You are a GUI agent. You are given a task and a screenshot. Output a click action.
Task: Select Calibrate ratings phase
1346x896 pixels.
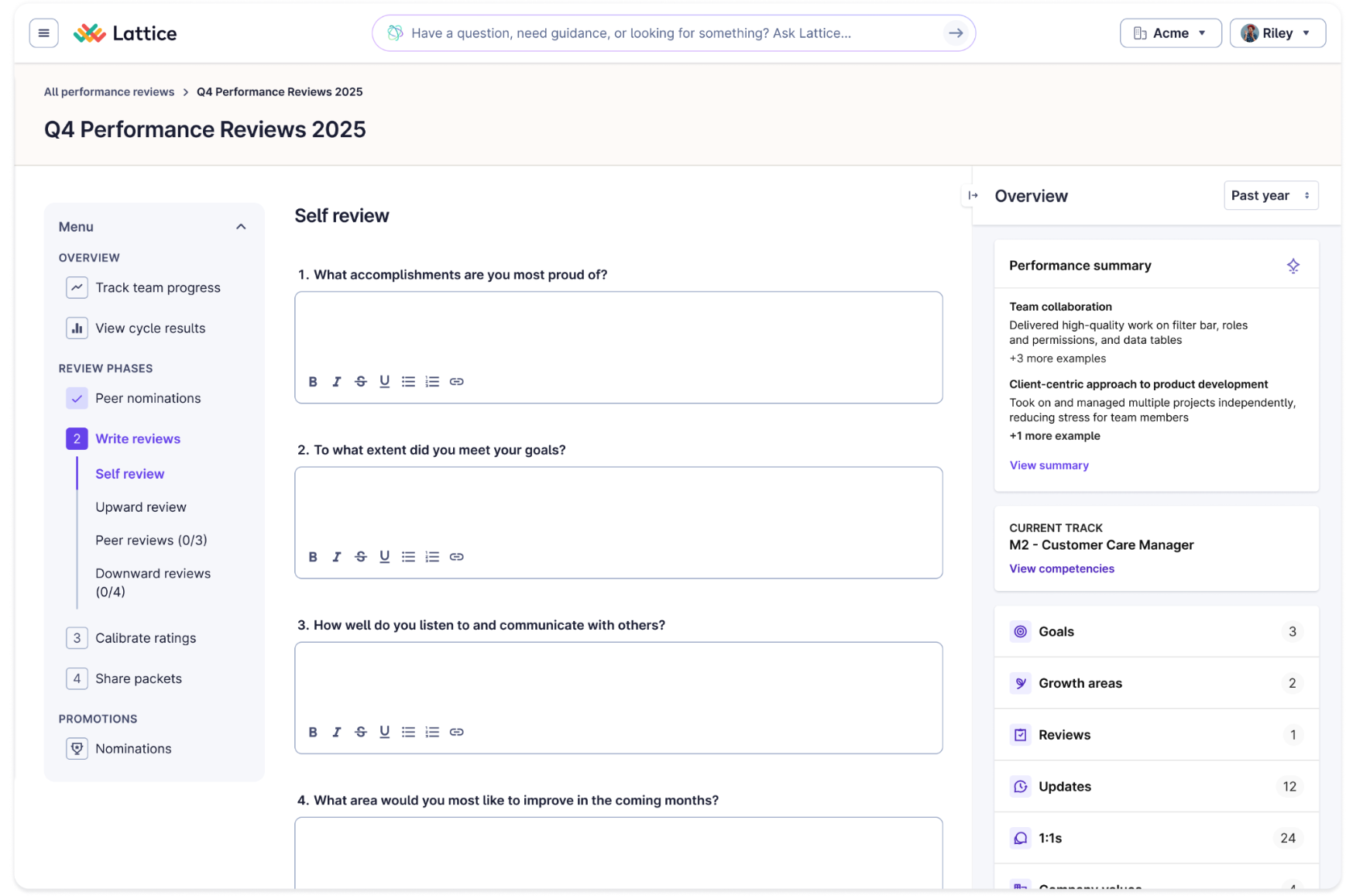pyautogui.click(x=146, y=638)
